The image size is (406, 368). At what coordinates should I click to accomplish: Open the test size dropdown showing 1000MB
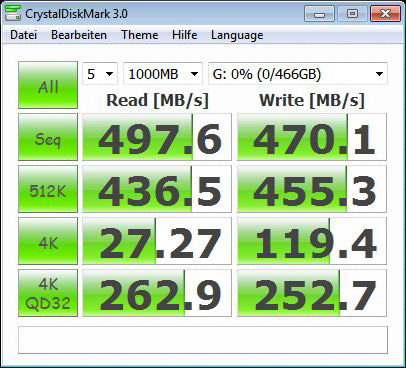[163, 74]
